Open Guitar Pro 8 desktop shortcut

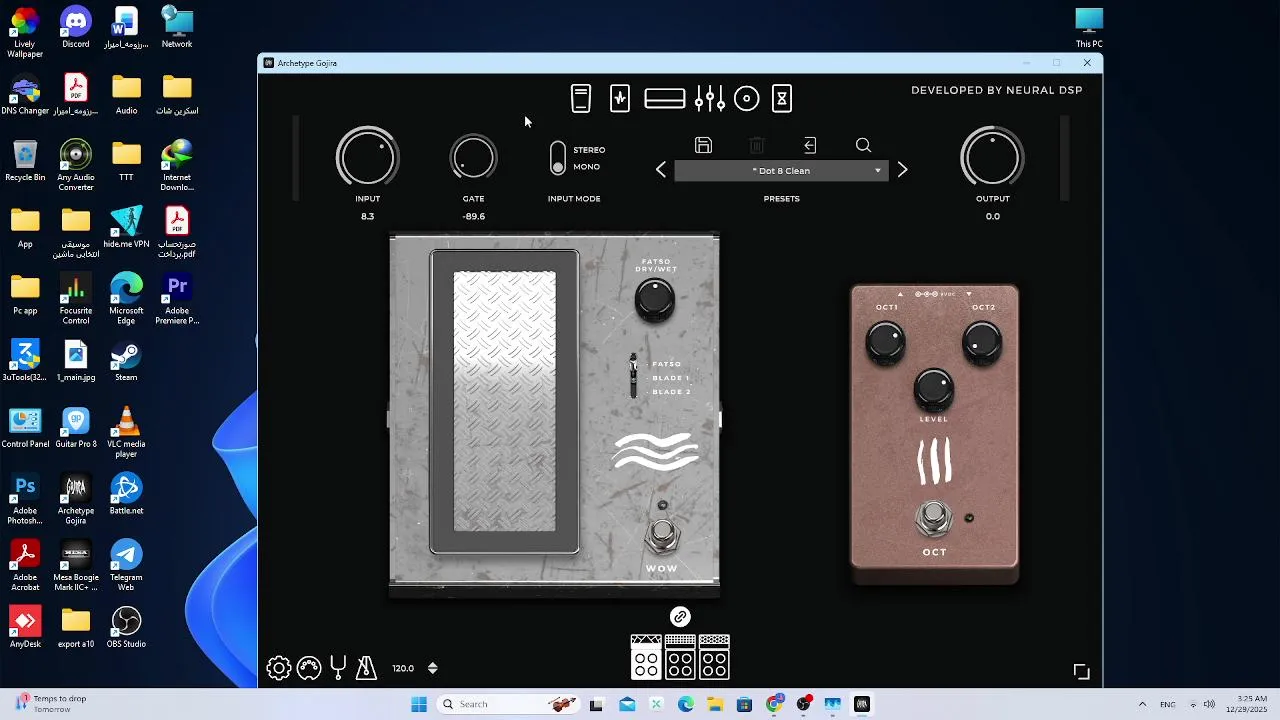[x=76, y=427]
